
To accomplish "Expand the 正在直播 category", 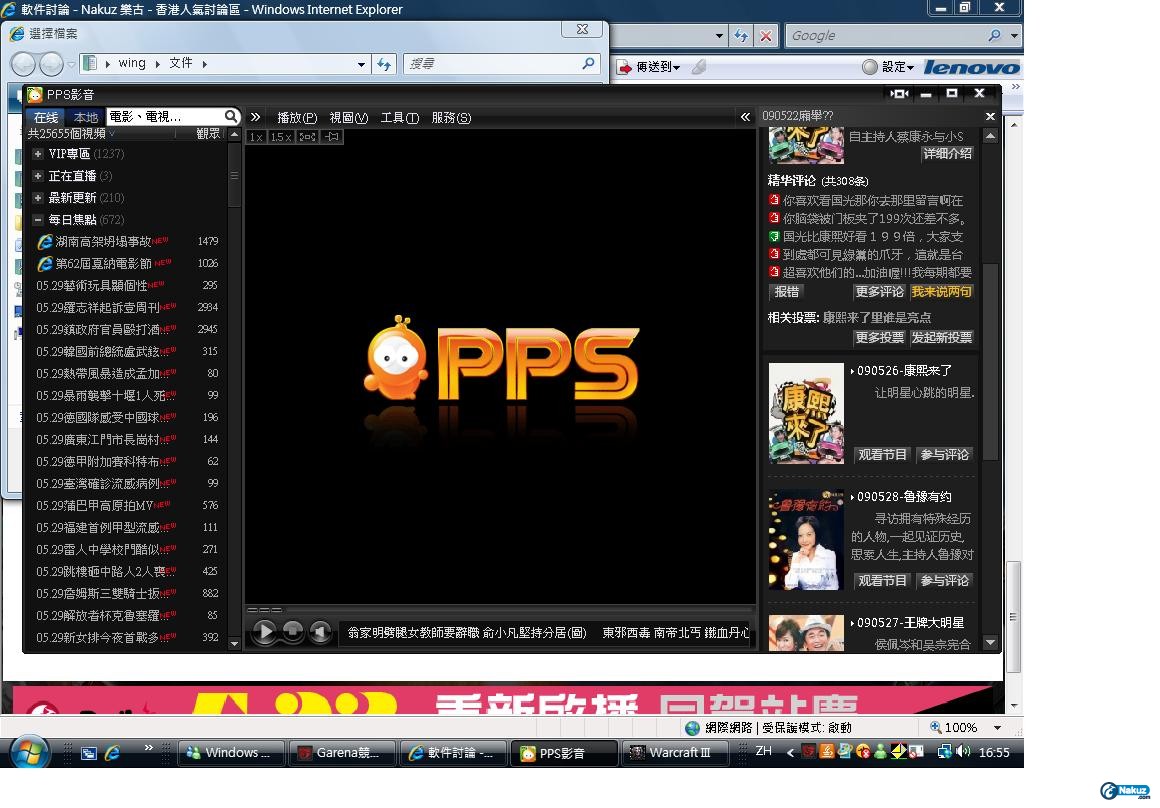I will click(x=37, y=176).
